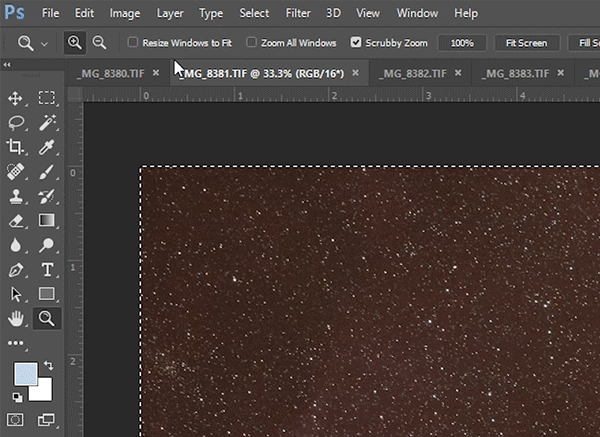Select the Dodge tool
This screenshot has width=600, height=437.
(47, 245)
